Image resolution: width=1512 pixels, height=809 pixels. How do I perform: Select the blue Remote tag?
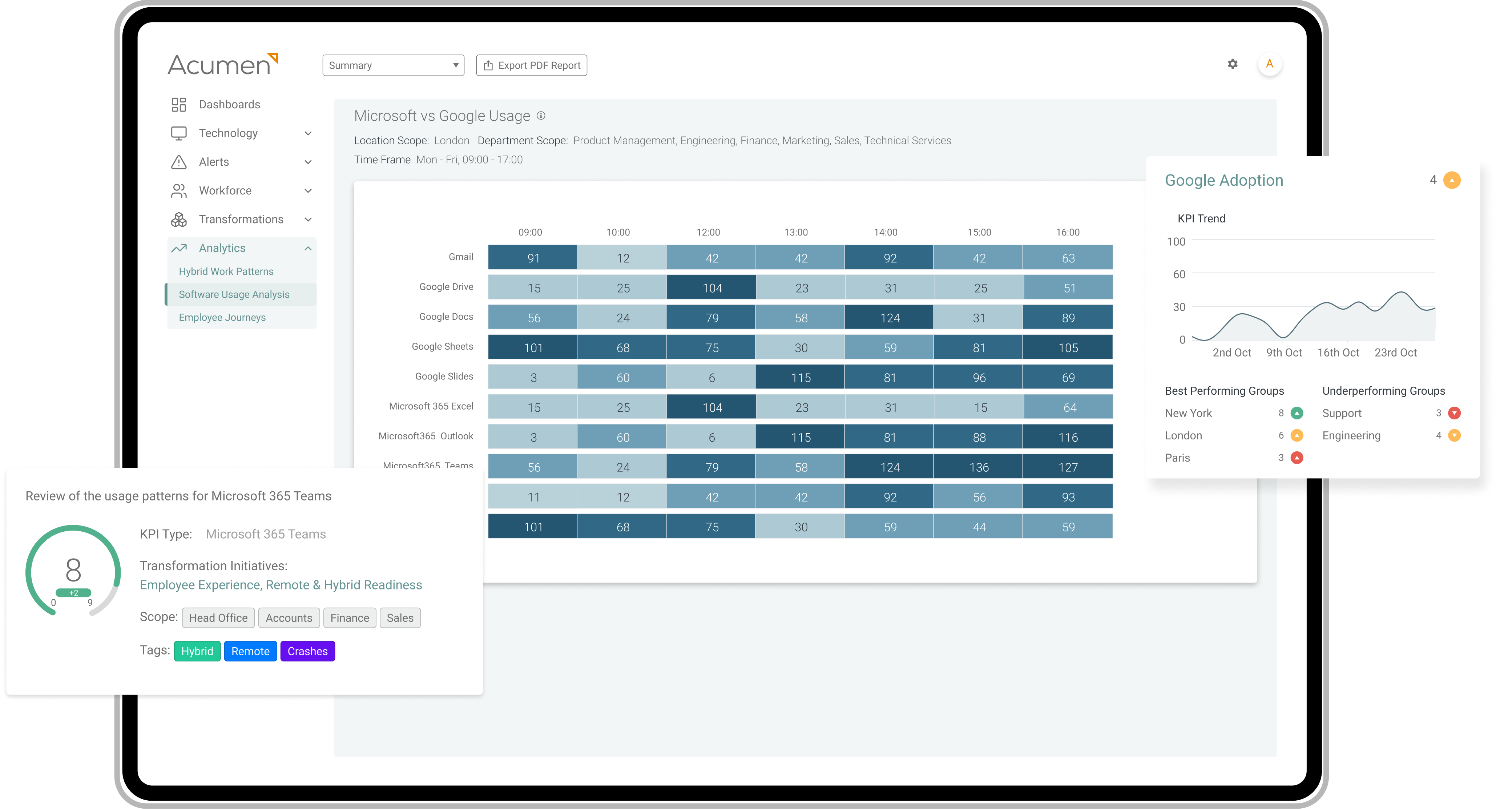[x=251, y=652]
